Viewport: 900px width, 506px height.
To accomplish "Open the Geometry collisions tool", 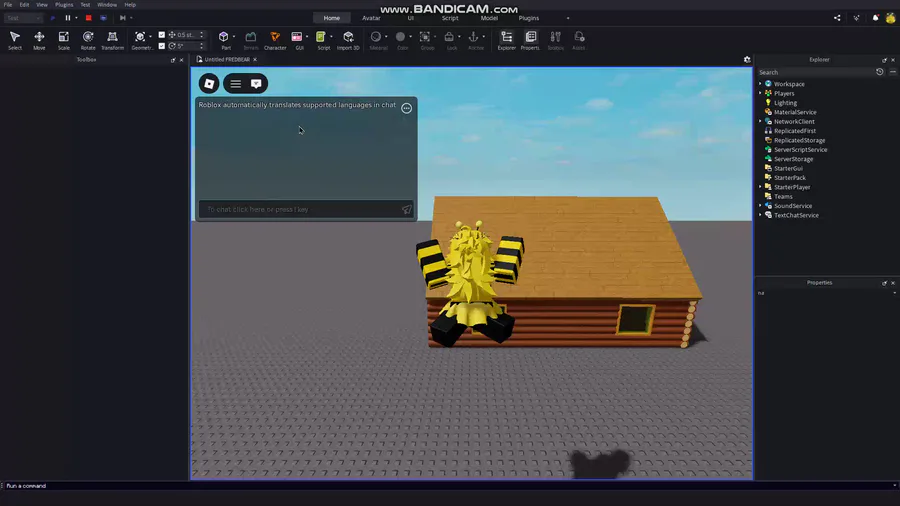I will coord(139,40).
